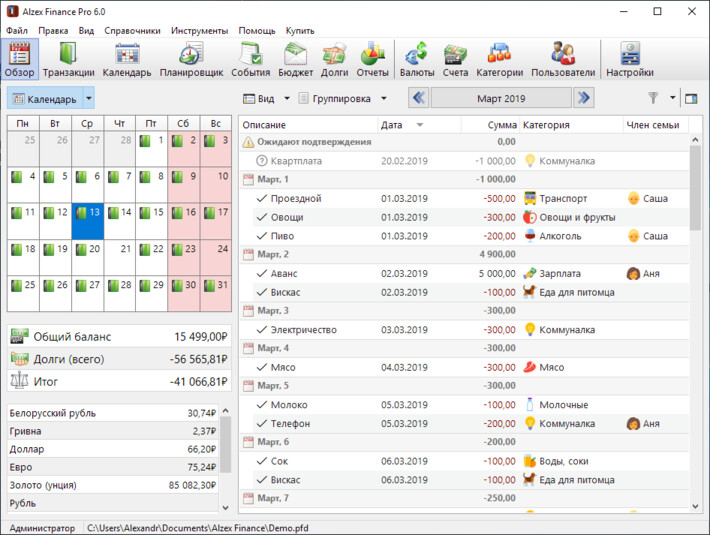Click the Вид view button

click(x=259, y=98)
